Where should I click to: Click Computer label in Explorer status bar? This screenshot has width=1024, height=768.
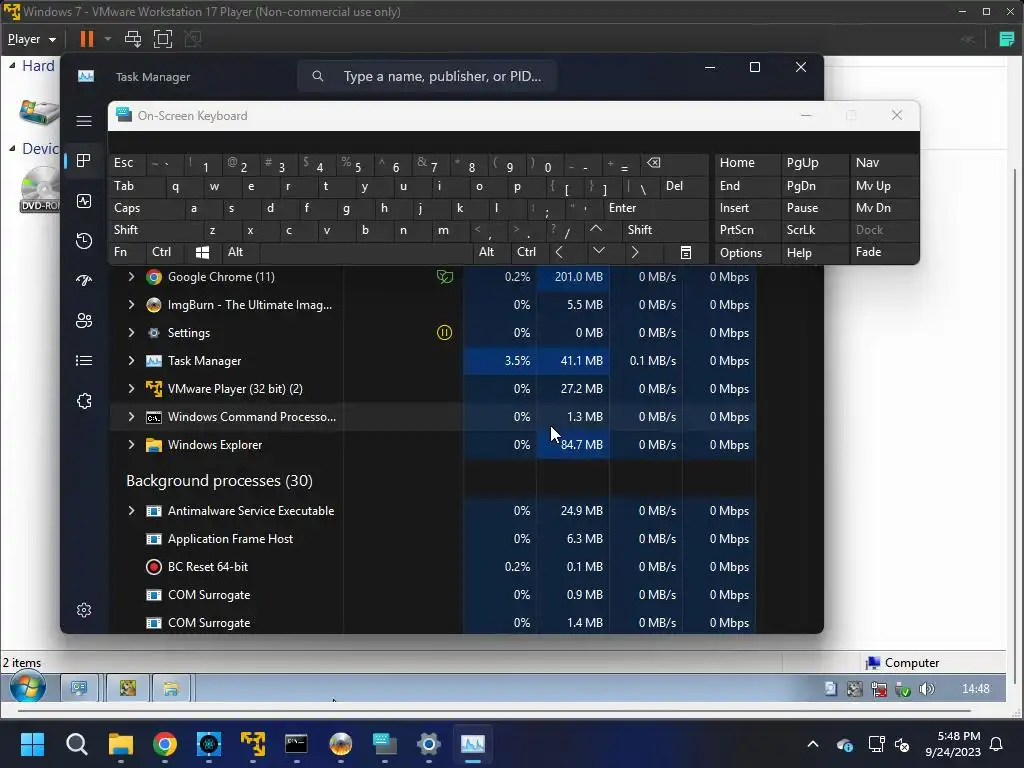(x=912, y=663)
